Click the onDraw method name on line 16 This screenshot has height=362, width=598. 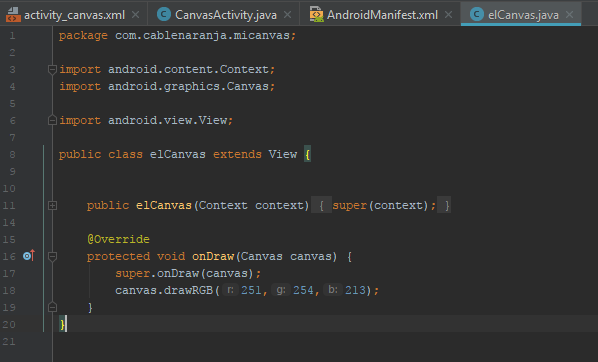(213, 256)
